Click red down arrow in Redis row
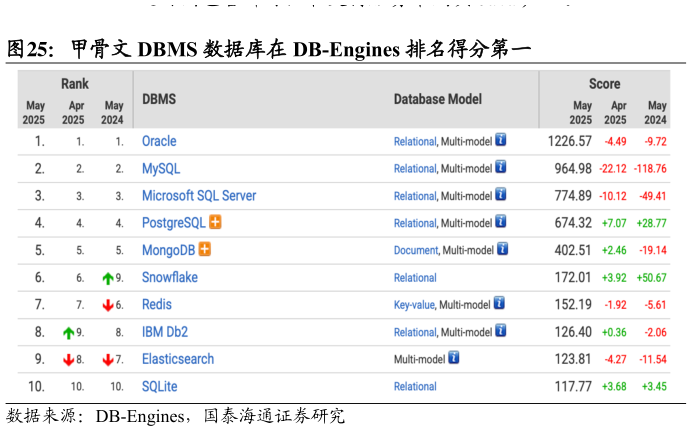The height and width of the screenshot is (431, 692). pos(108,305)
